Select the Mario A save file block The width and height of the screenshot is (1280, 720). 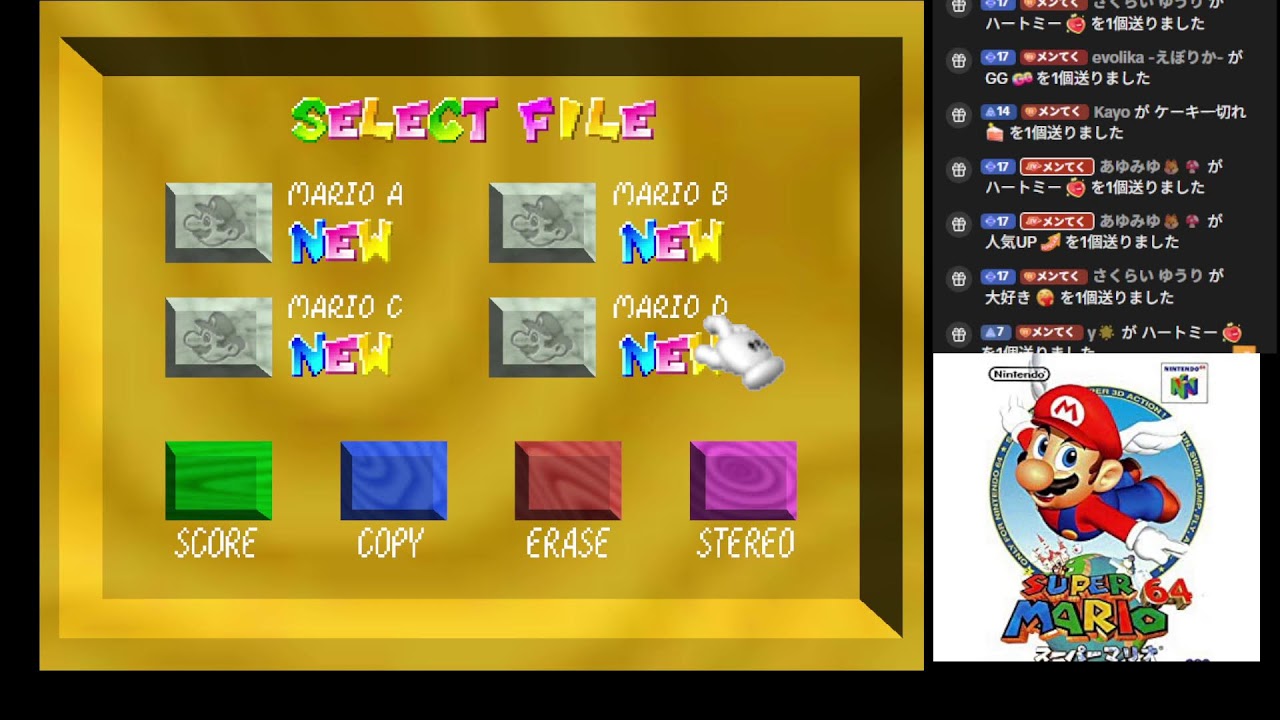coord(218,222)
